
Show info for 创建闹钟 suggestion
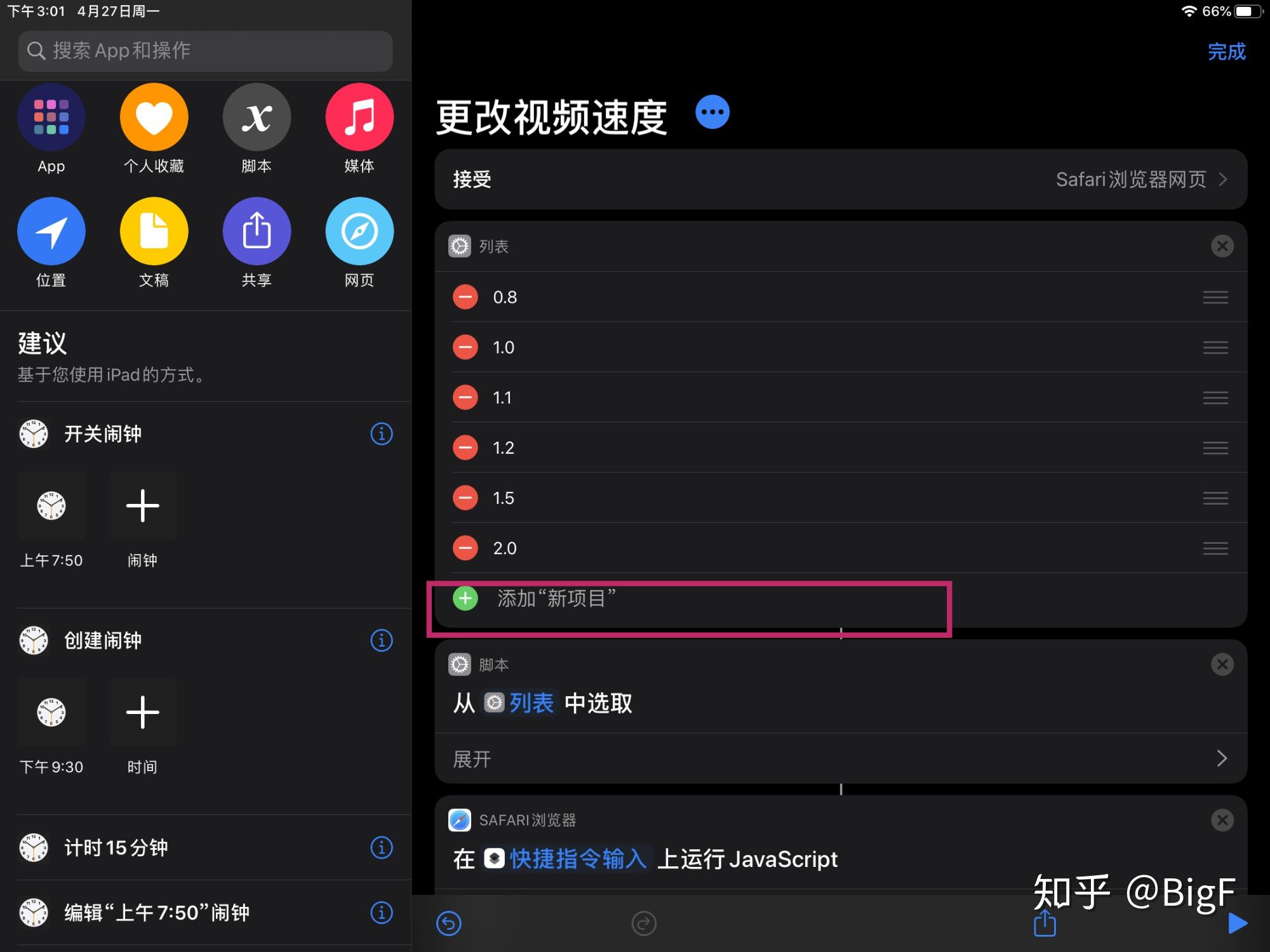click(382, 640)
